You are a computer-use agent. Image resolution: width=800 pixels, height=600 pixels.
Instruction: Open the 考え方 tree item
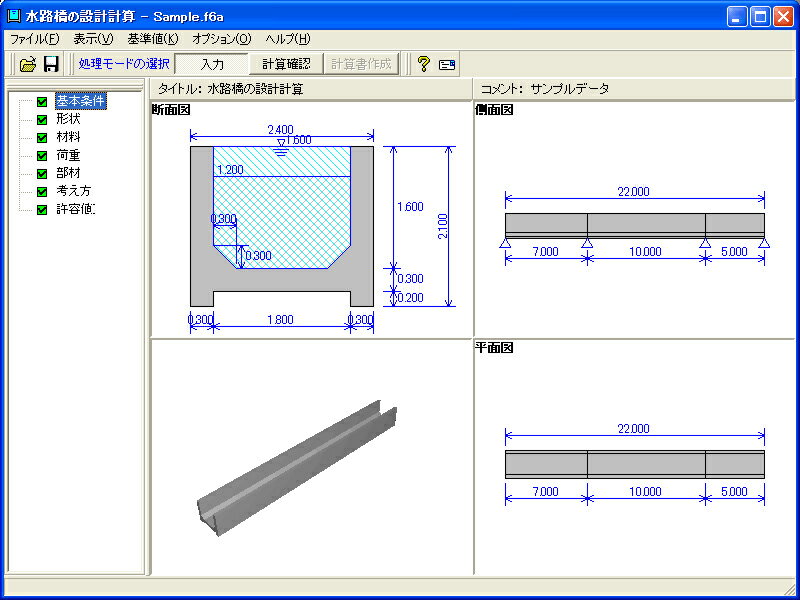(74, 191)
